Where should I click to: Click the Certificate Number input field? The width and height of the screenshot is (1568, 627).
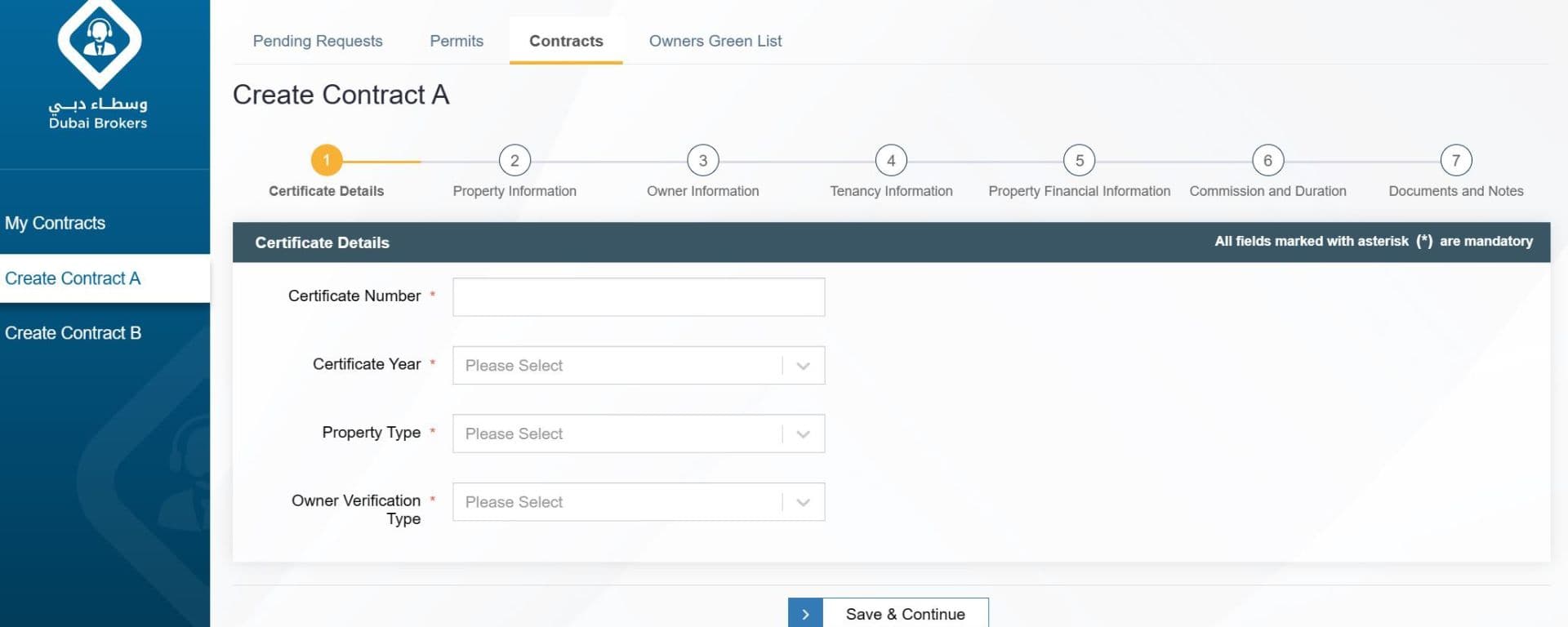tap(639, 296)
